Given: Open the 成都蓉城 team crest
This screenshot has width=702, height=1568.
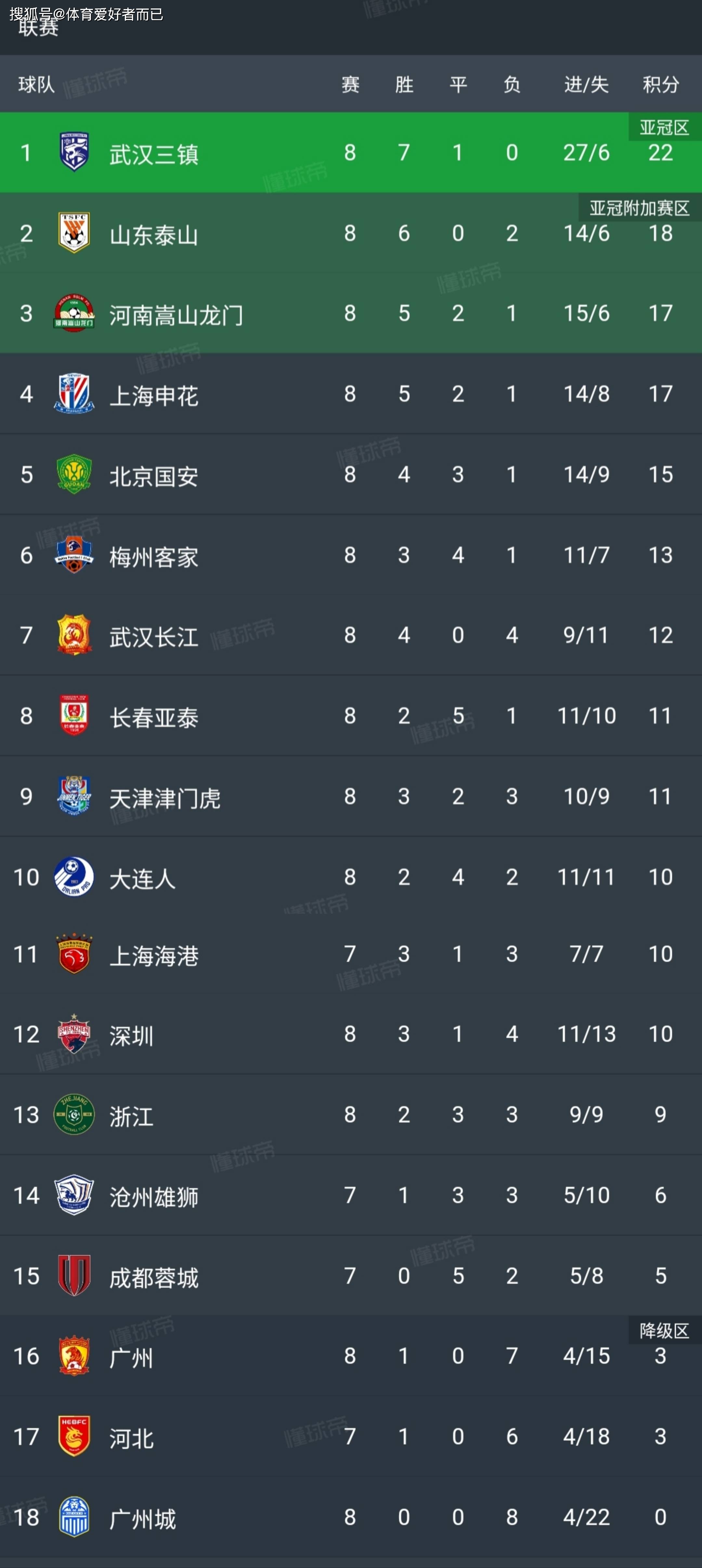Looking at the screenshot, I should pyautogui.click(x=74, y=1275).
